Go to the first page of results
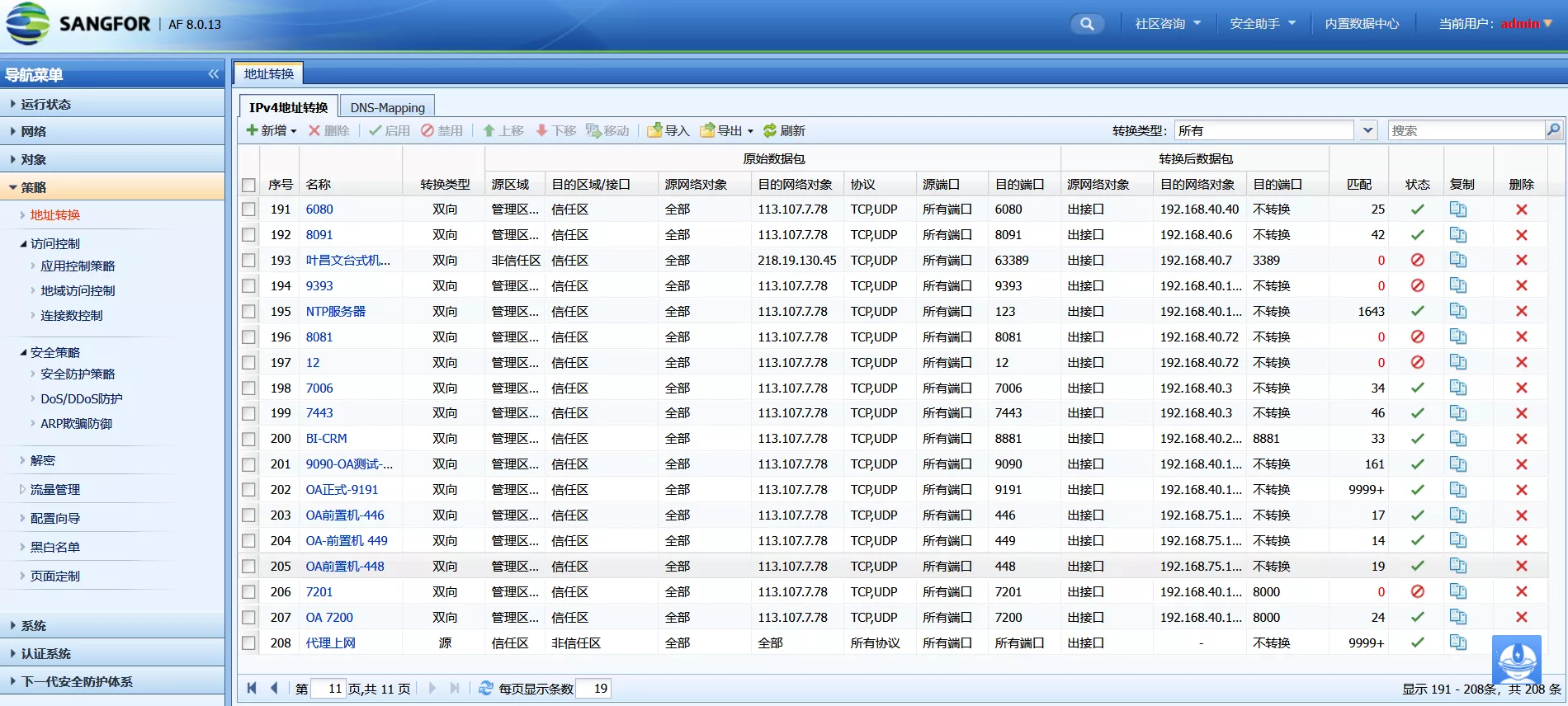 [252, 688]
